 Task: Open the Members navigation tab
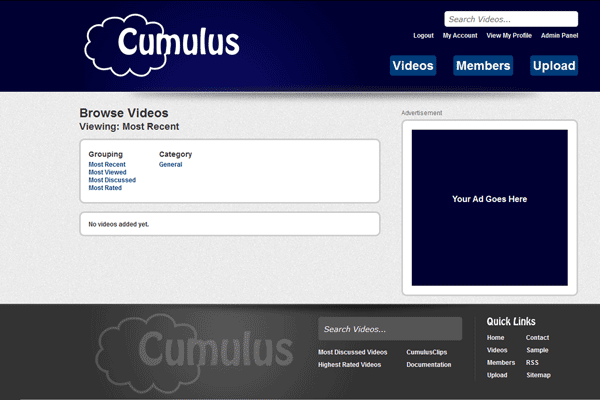pyautogui.click(x=483, y=66)
